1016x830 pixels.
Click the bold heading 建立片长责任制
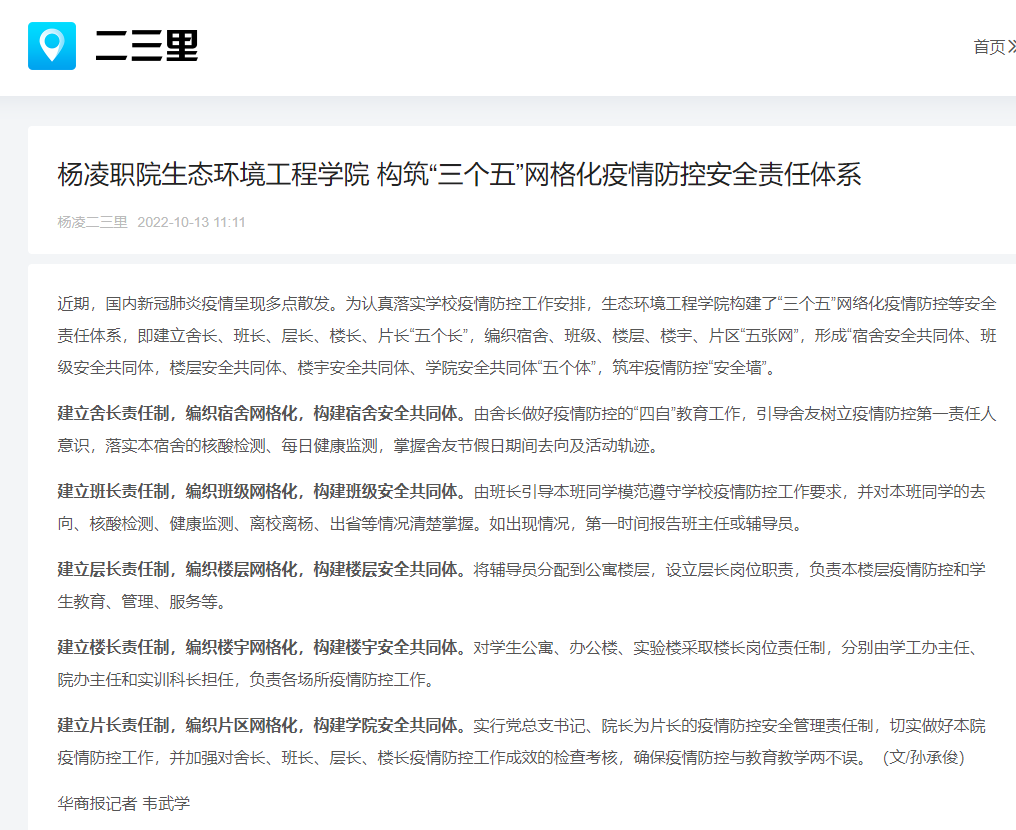pos(116,726)
